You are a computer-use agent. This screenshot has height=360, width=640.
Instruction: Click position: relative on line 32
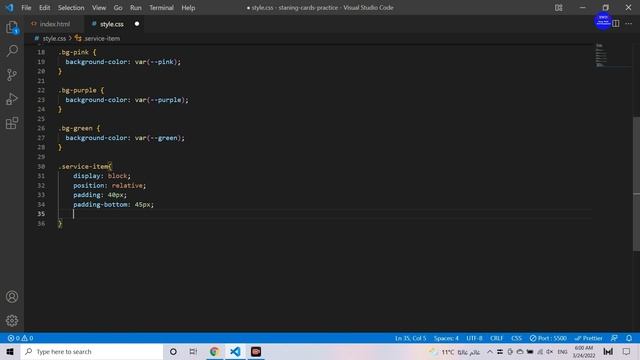[109, 185]
